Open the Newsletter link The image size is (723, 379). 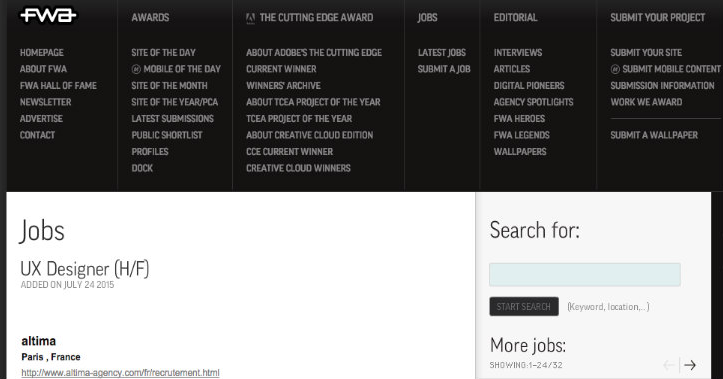coord(45,102)
